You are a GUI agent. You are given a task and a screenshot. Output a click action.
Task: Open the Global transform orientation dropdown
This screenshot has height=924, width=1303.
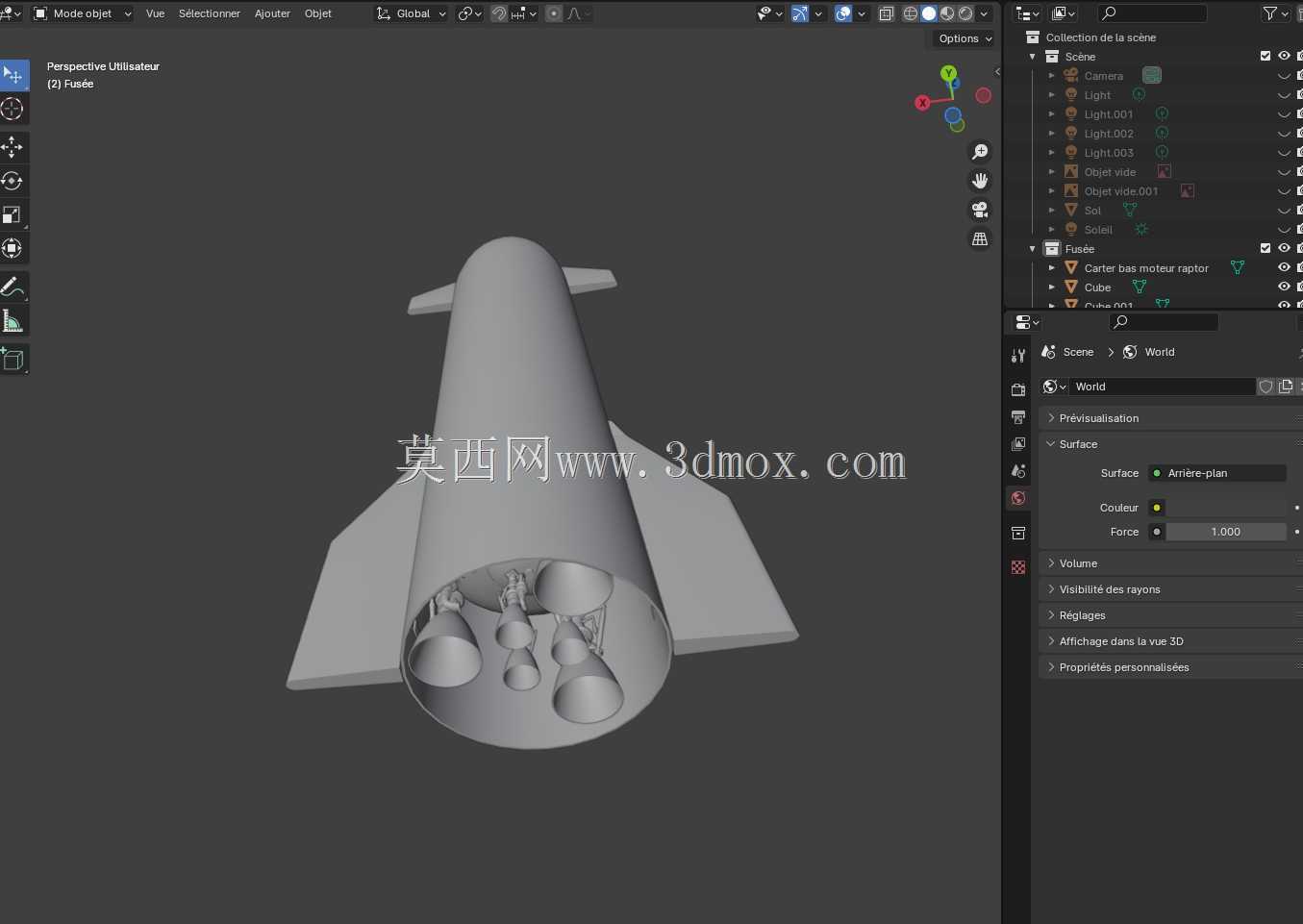click(412, 13)
